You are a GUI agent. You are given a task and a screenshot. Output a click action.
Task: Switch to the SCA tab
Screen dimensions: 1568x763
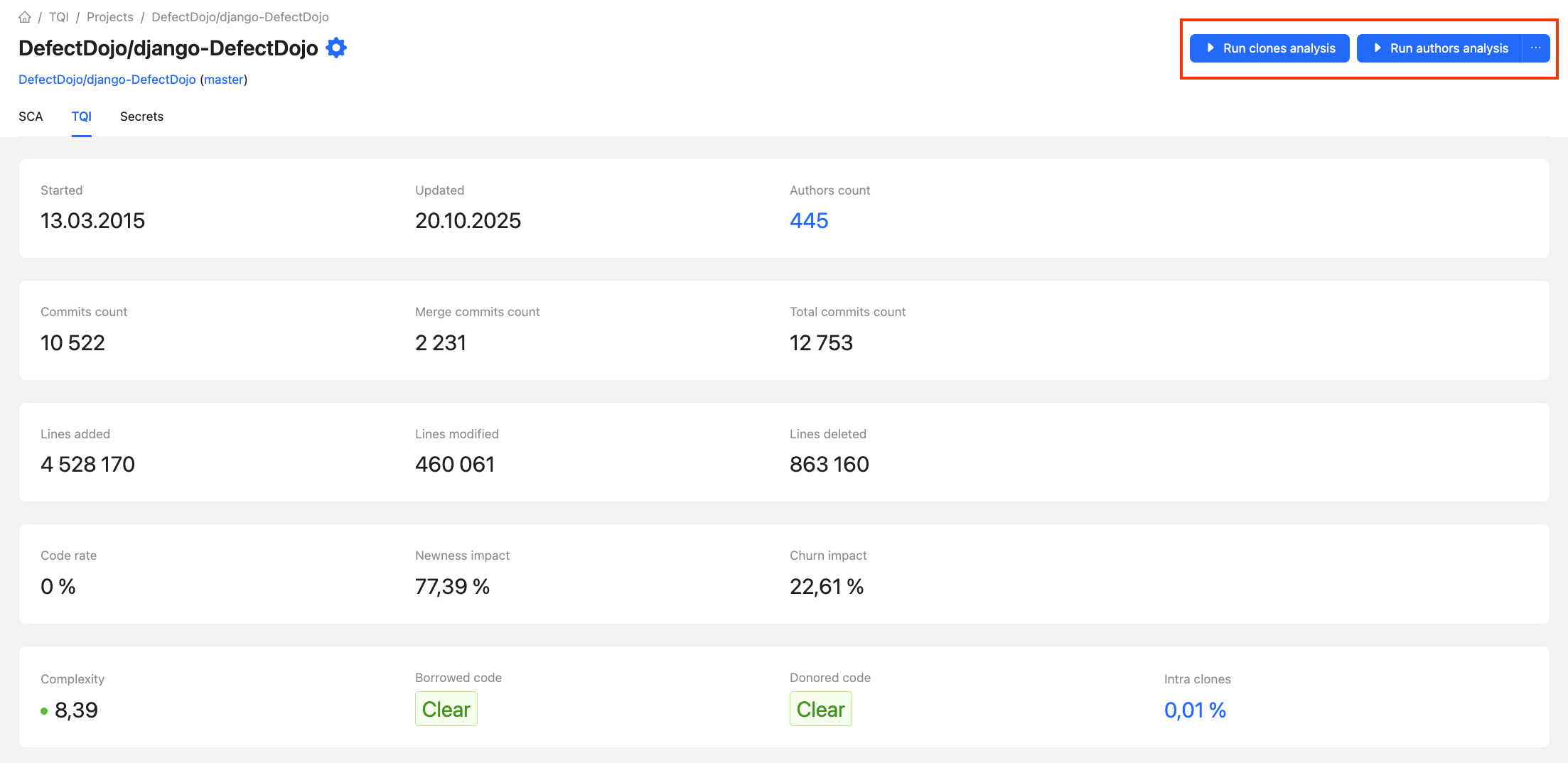(x=31, y=117)
